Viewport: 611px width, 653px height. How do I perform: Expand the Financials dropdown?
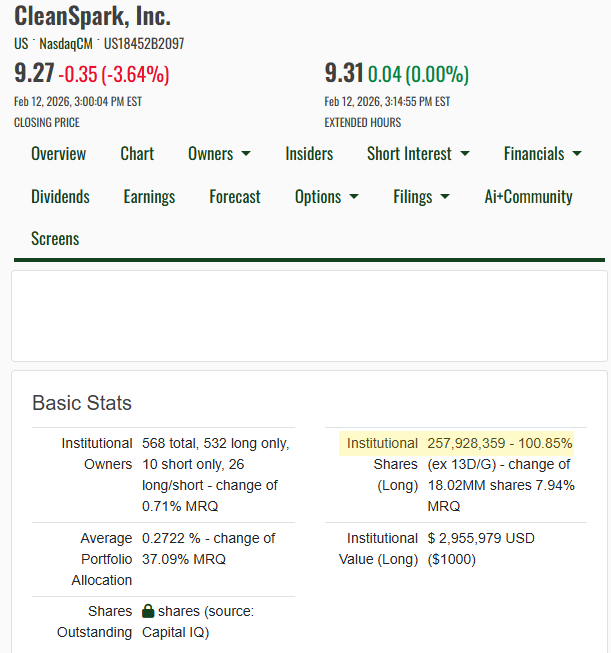pos(543,154)
